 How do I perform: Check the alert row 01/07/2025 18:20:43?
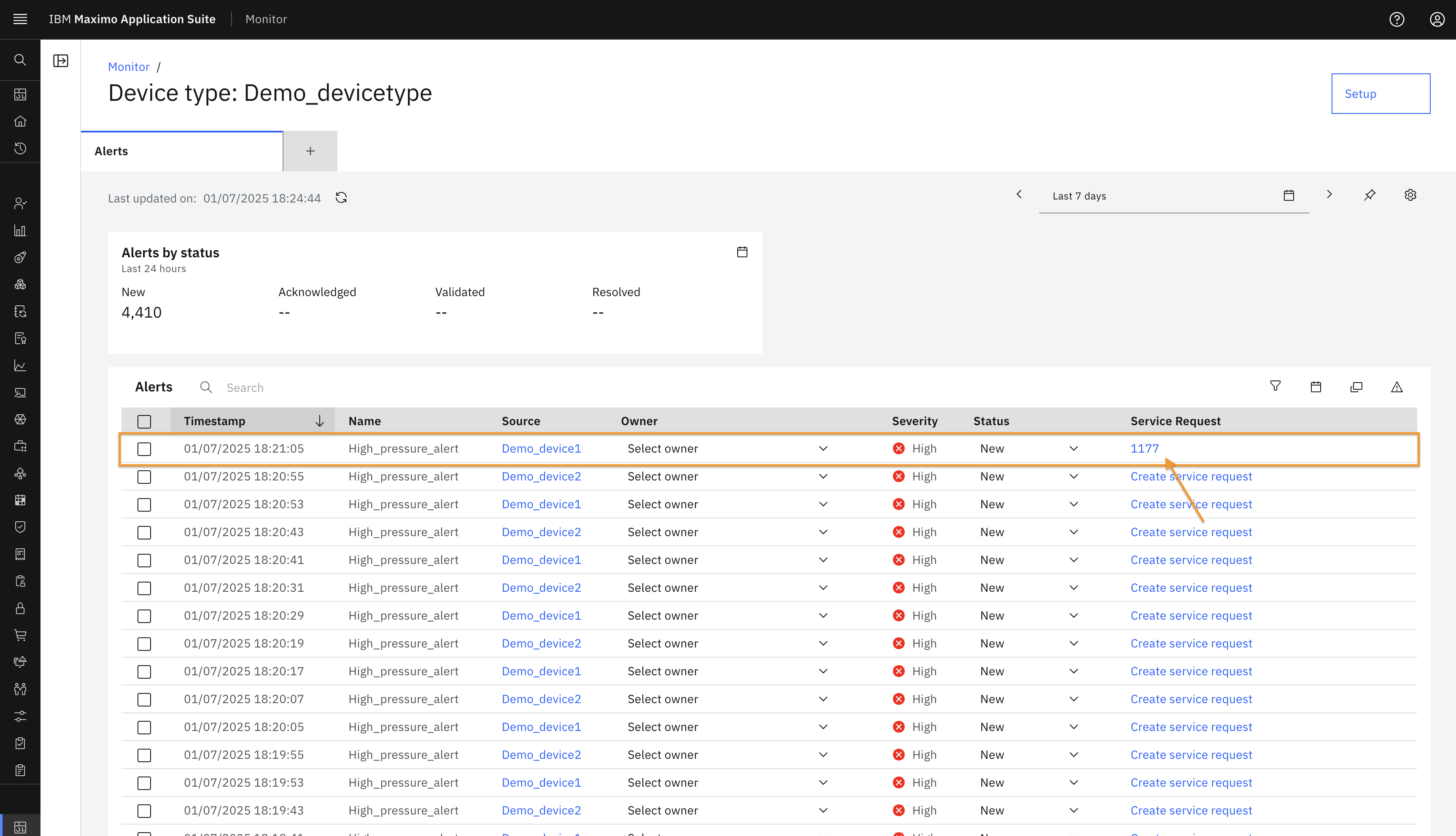(x=144, y=532)
